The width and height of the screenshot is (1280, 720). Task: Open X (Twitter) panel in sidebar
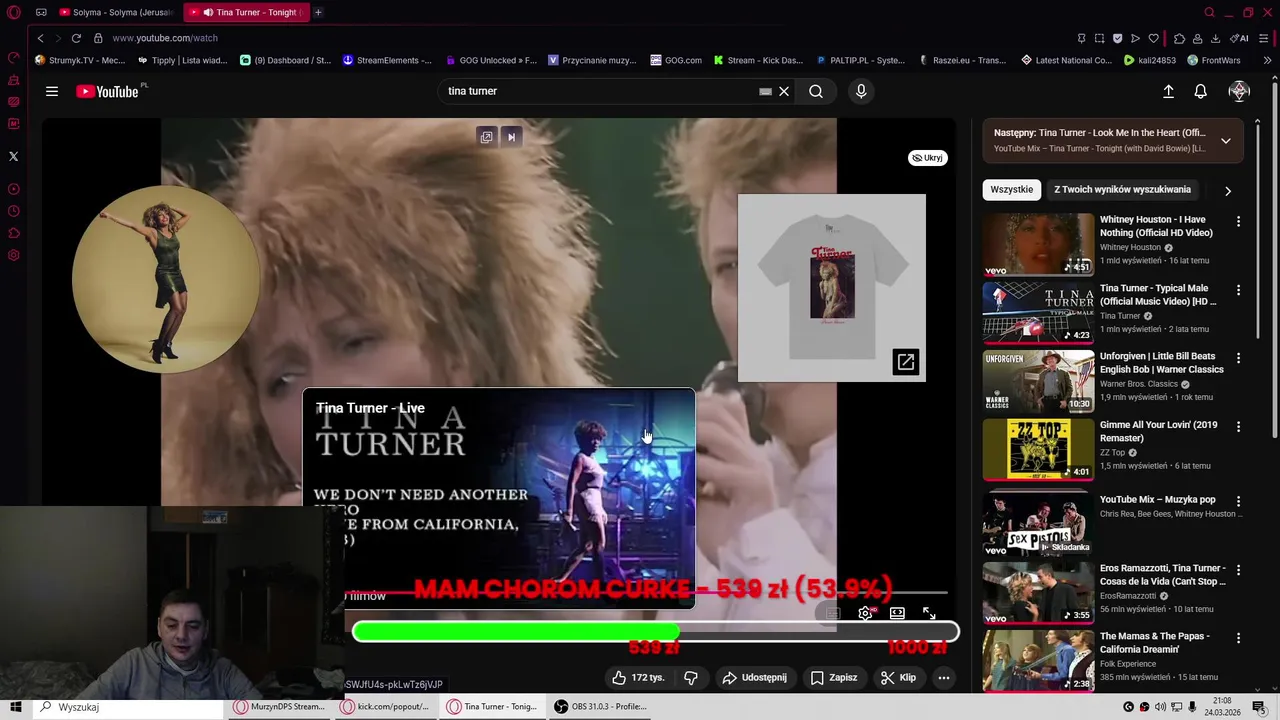(x=13, y=156)
